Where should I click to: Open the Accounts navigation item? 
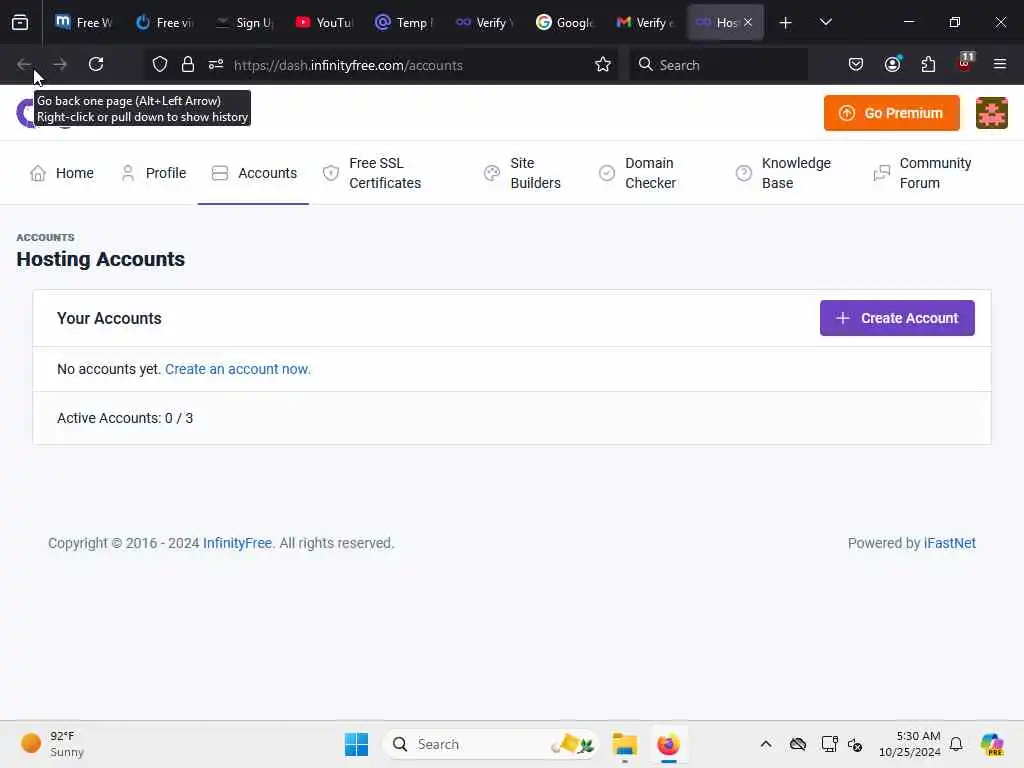click(254, 173)
